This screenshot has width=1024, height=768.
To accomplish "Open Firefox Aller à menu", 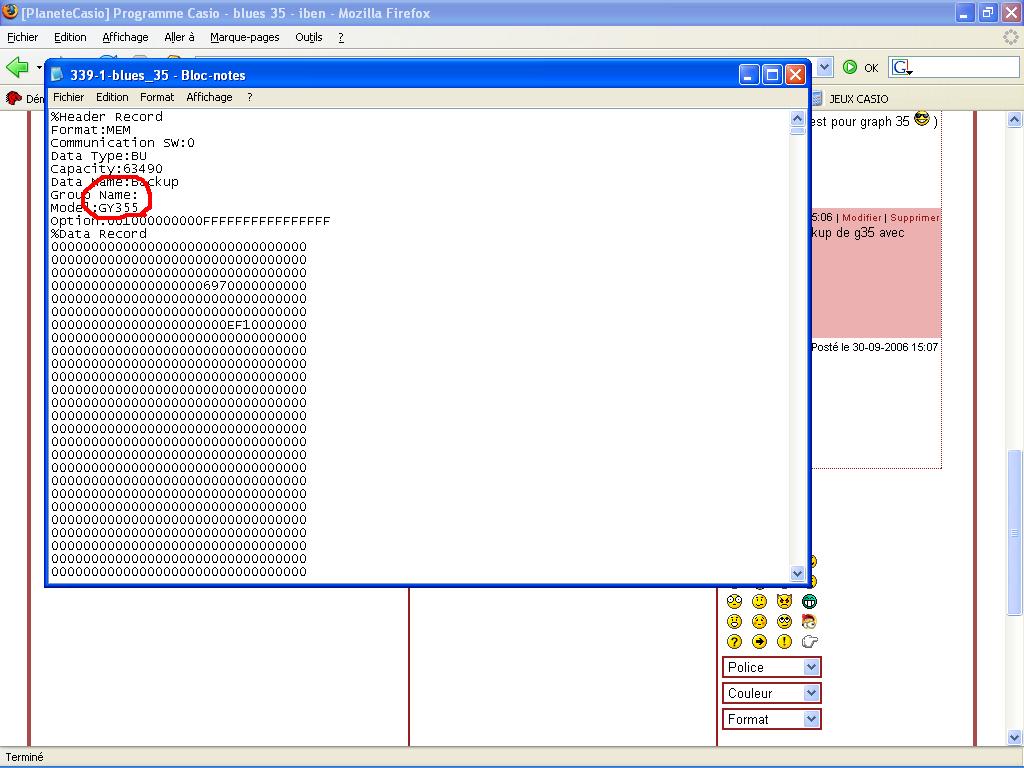I will (180, 37).
